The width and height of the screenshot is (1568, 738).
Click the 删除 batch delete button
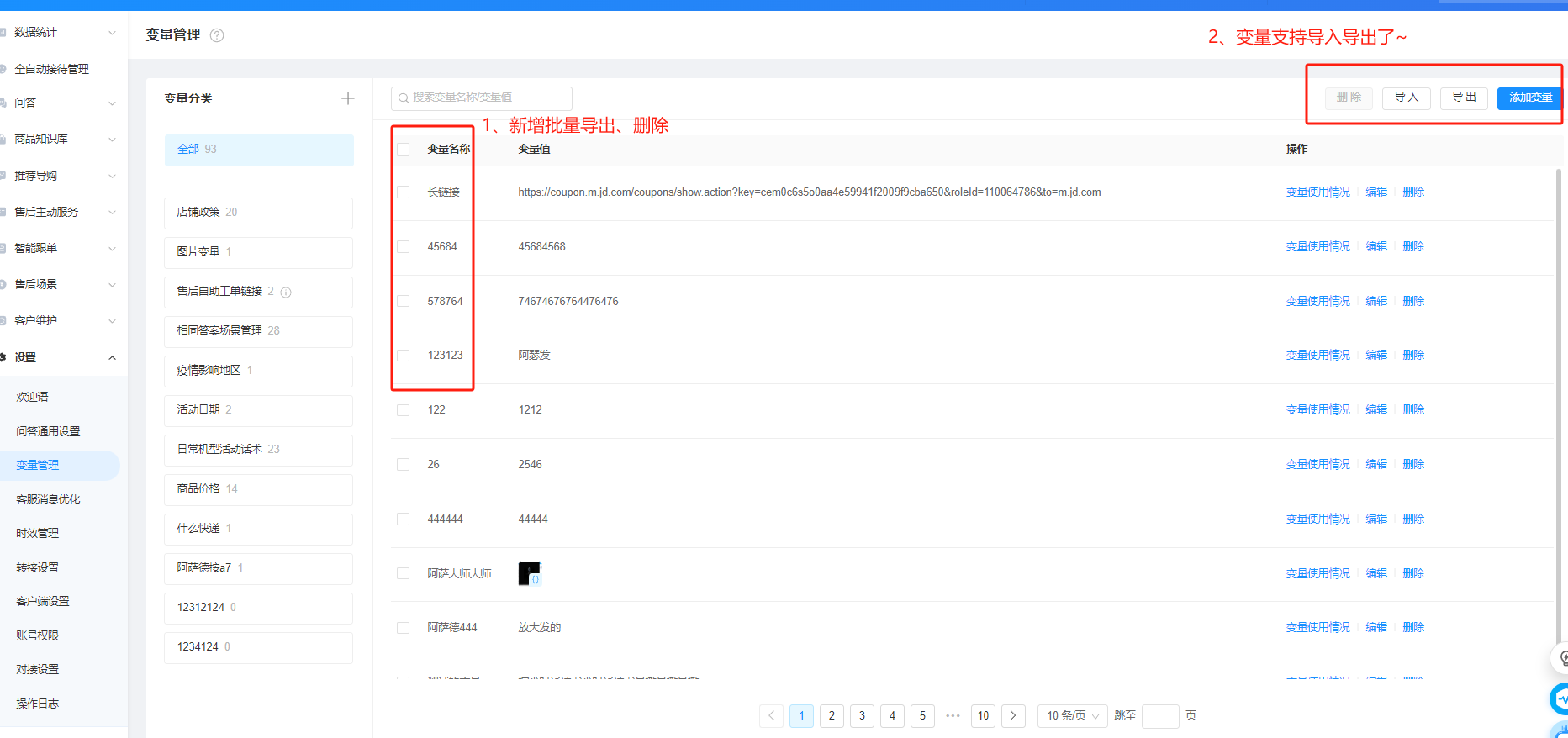[1349, 98]
